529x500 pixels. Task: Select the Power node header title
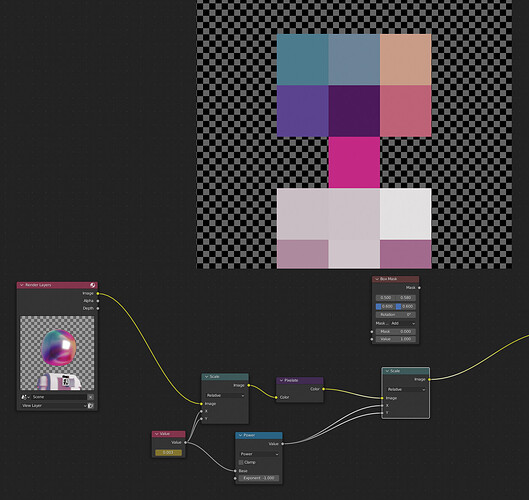[249, 435]
